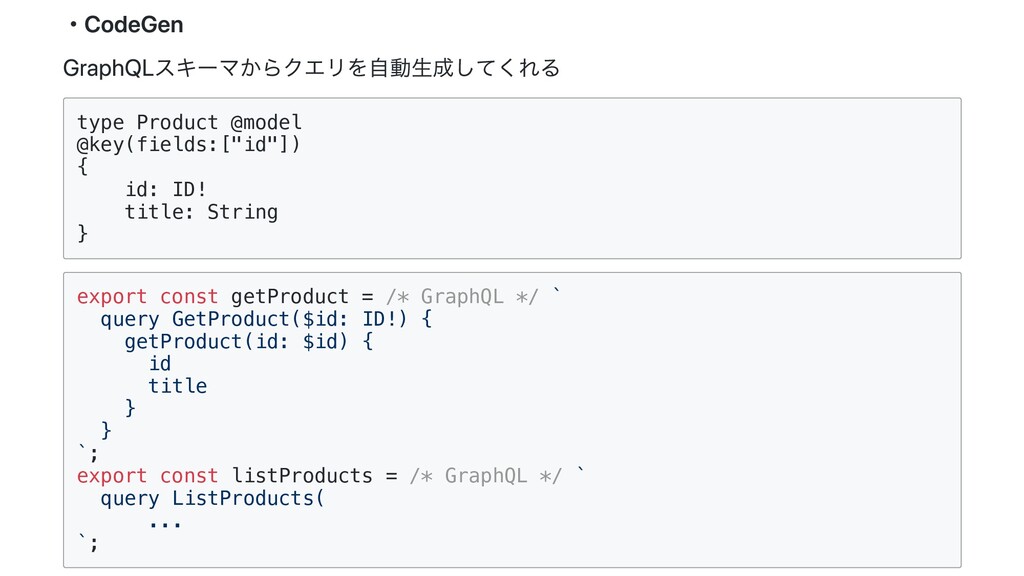
Task: Click the closing brace of Product type
Action: [82, 233]
